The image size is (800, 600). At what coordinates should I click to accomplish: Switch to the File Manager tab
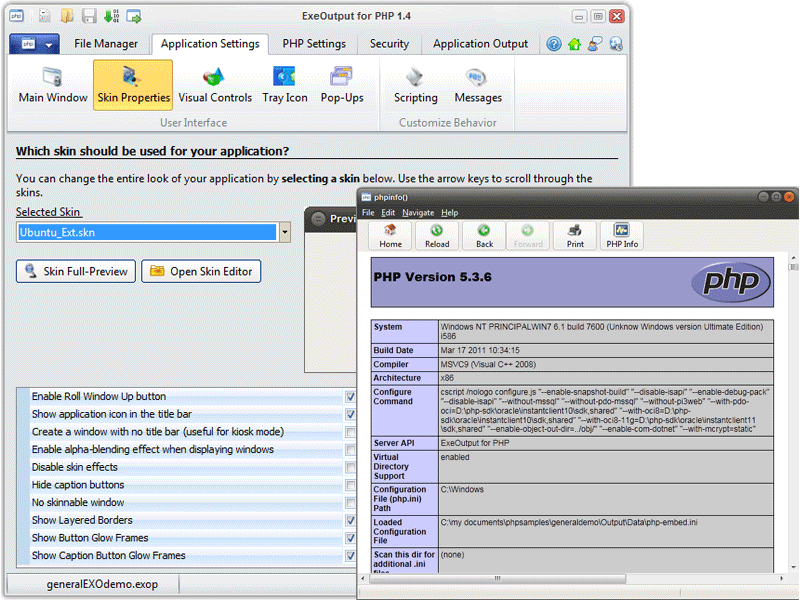click(106, 44)
